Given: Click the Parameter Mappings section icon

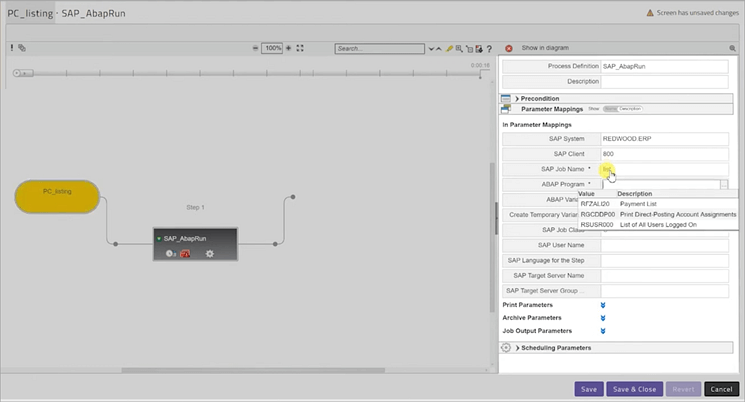Looking at the screenshot, I should (x=506, y=109).
